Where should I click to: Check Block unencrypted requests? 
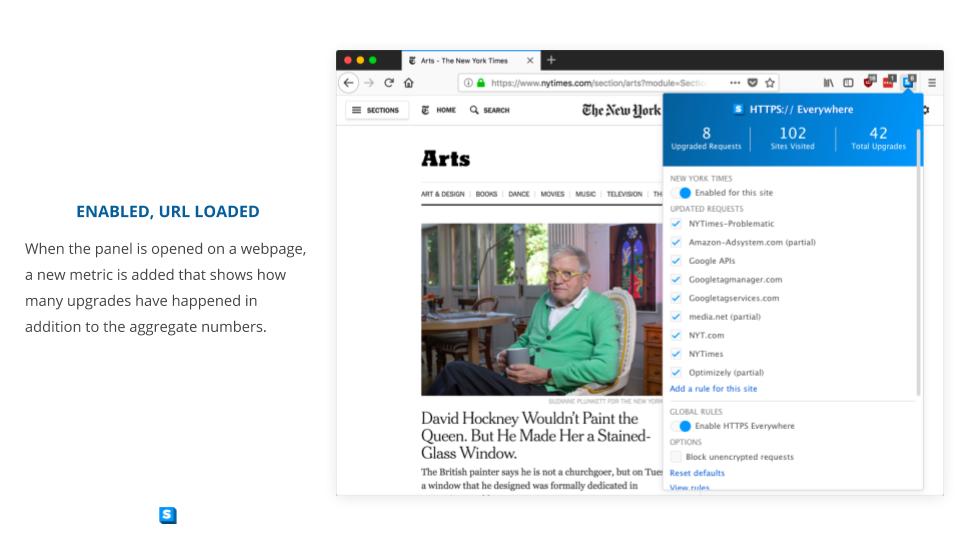click(x=676, y=457)
